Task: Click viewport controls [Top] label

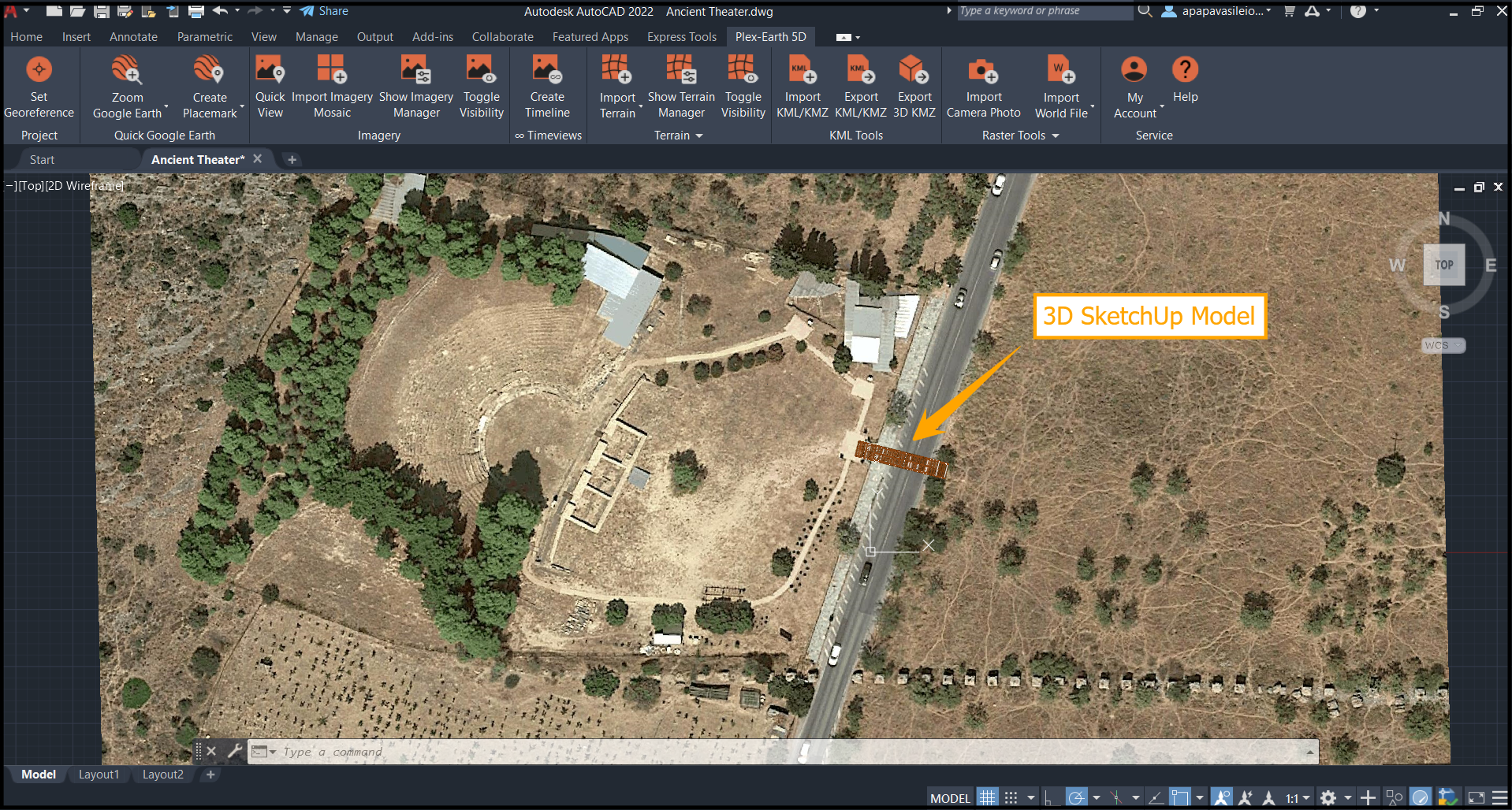Action: click(x=31, y=186)
